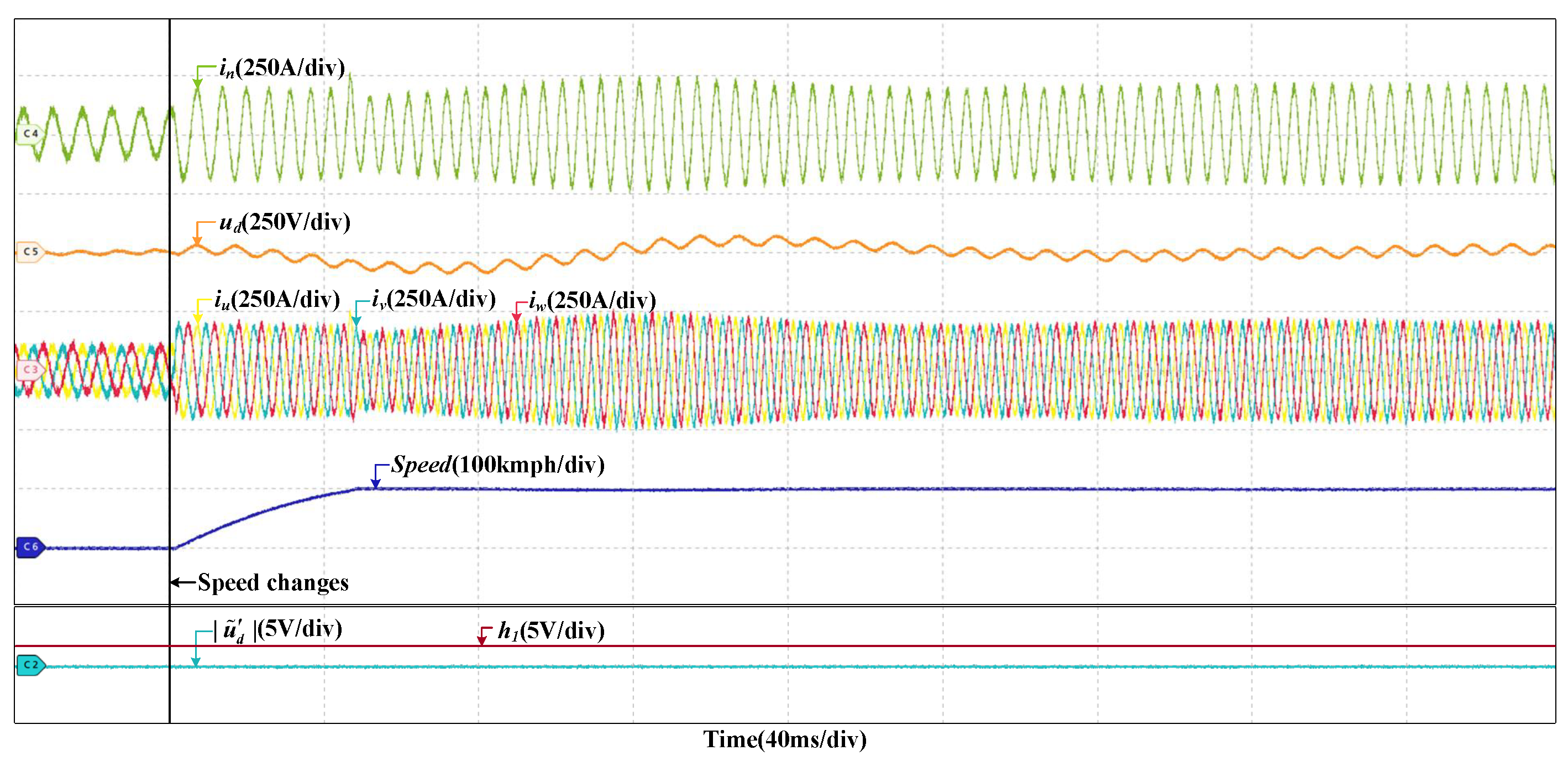1568x761 pixels.
Task: Click the Speed(100kmph/div) label
Action: pos(498,465)
